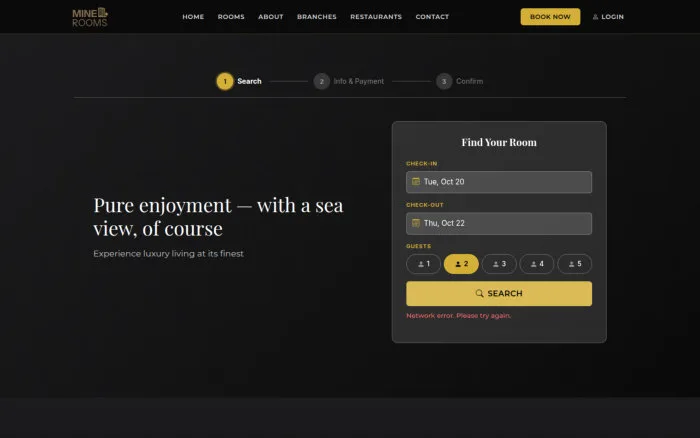The width and height of the screenshot is (700, 438).
Task: Click the CHECK-IN label
Action: 421,163
